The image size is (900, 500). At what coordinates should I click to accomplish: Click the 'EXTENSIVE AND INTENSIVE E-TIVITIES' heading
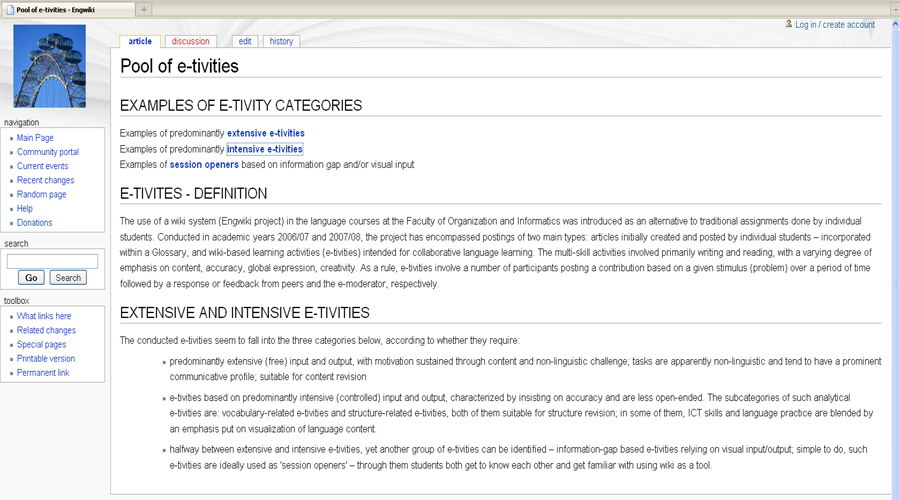point(245,313)
